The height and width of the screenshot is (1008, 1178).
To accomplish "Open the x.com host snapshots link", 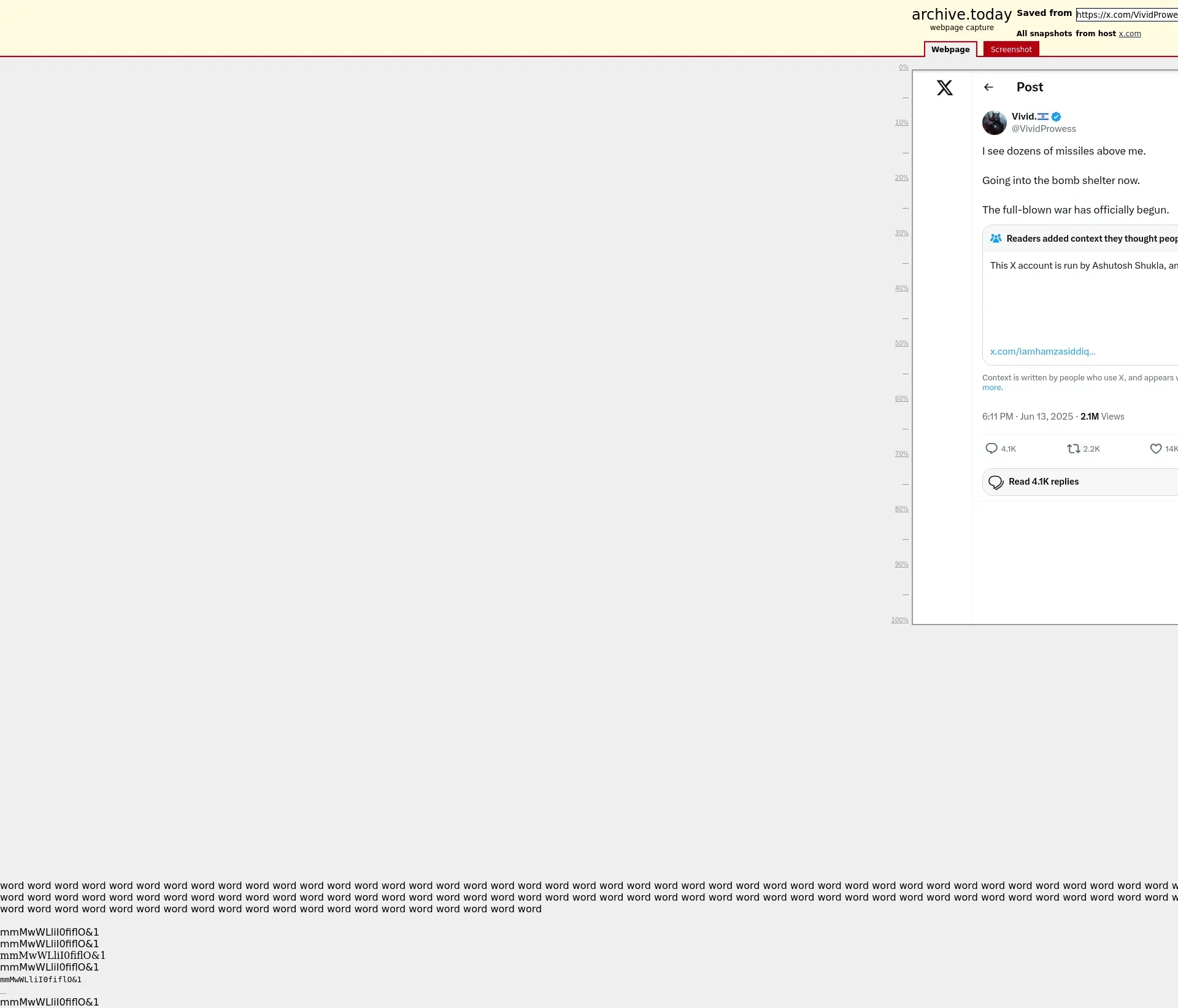I will [x=1129, y=34].
